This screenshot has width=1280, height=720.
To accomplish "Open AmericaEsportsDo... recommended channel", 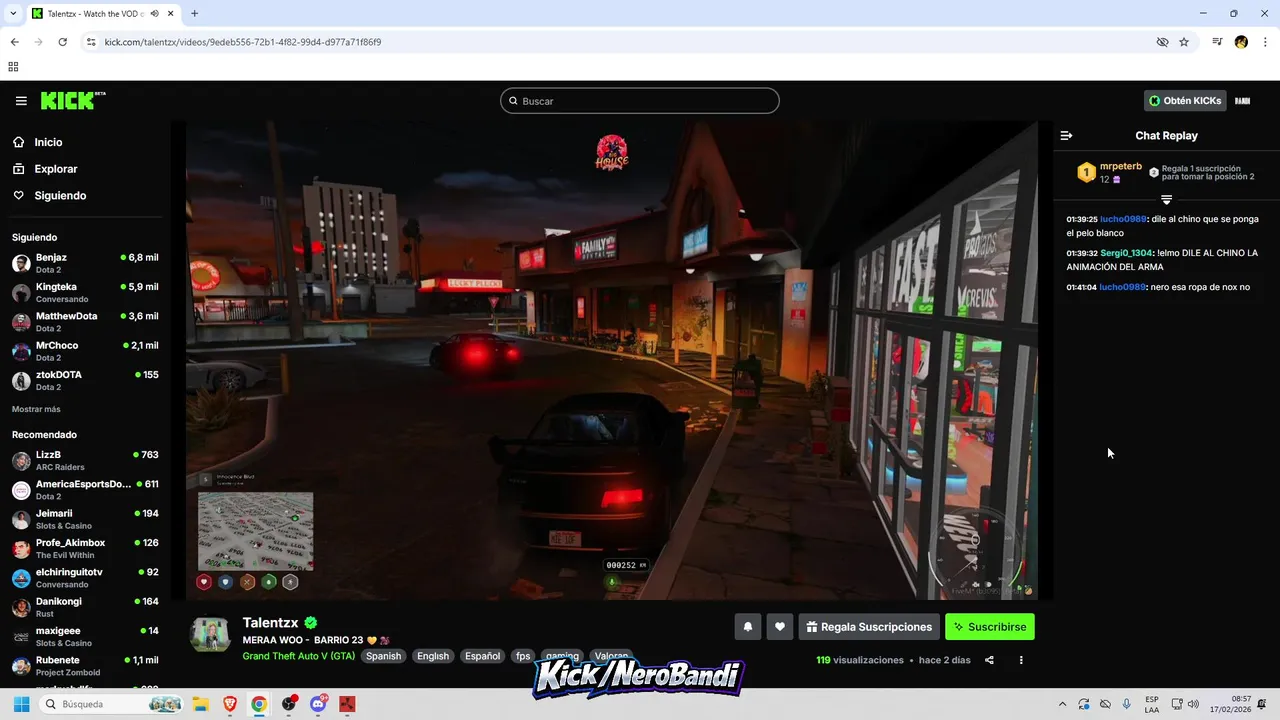I will click(85, 490).
